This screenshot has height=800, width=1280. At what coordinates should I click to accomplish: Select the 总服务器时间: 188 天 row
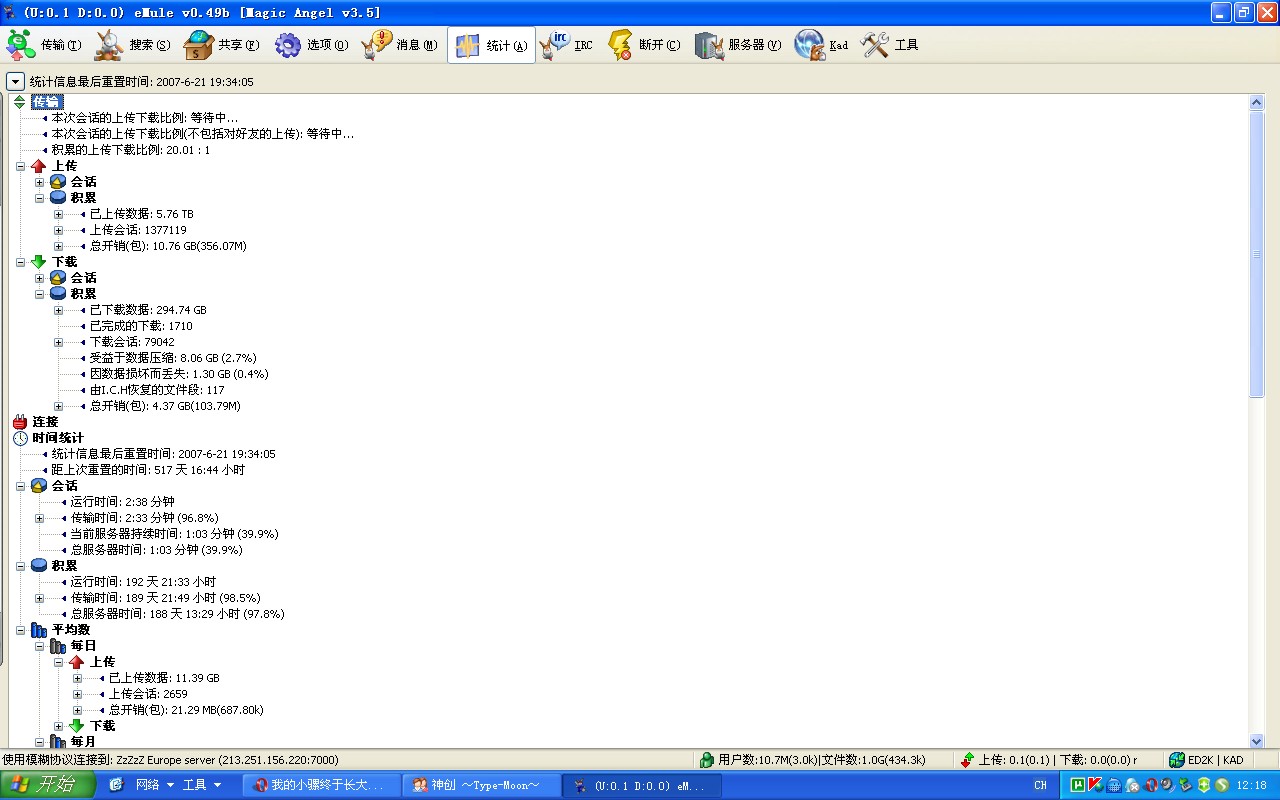(x=177, y=614)
